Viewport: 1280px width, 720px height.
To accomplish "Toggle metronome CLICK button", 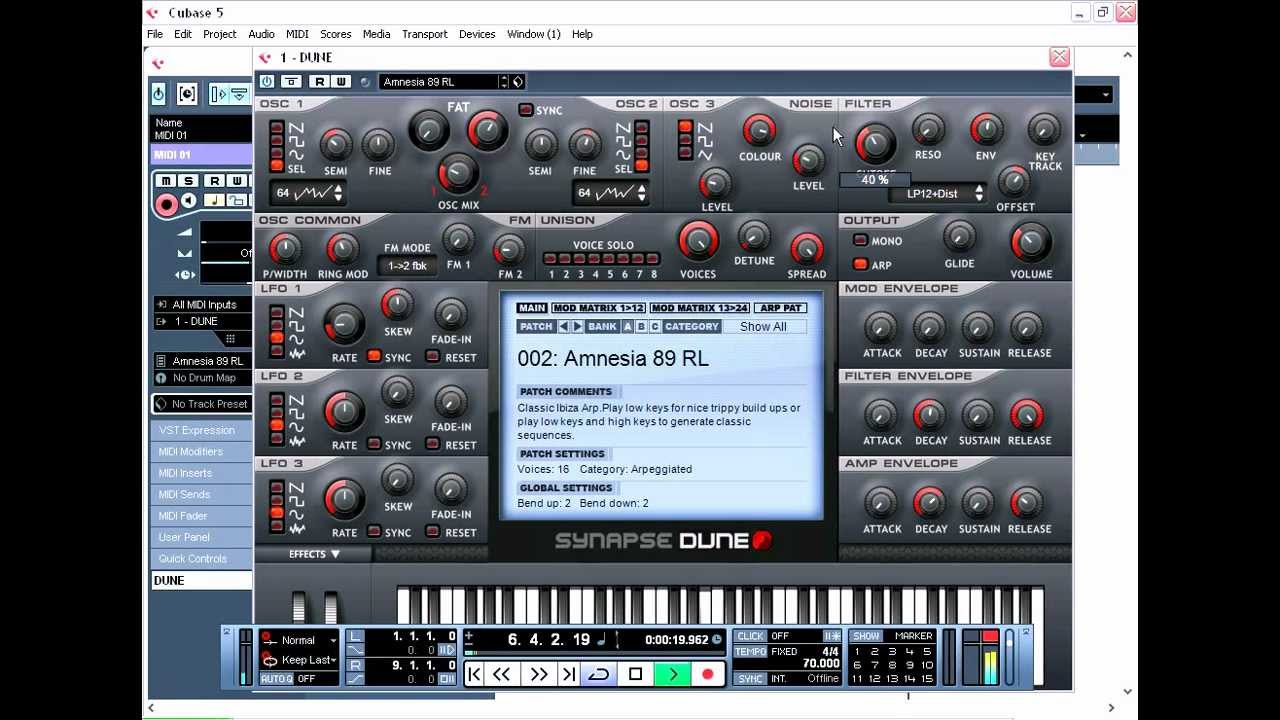I will click(750, 636).
